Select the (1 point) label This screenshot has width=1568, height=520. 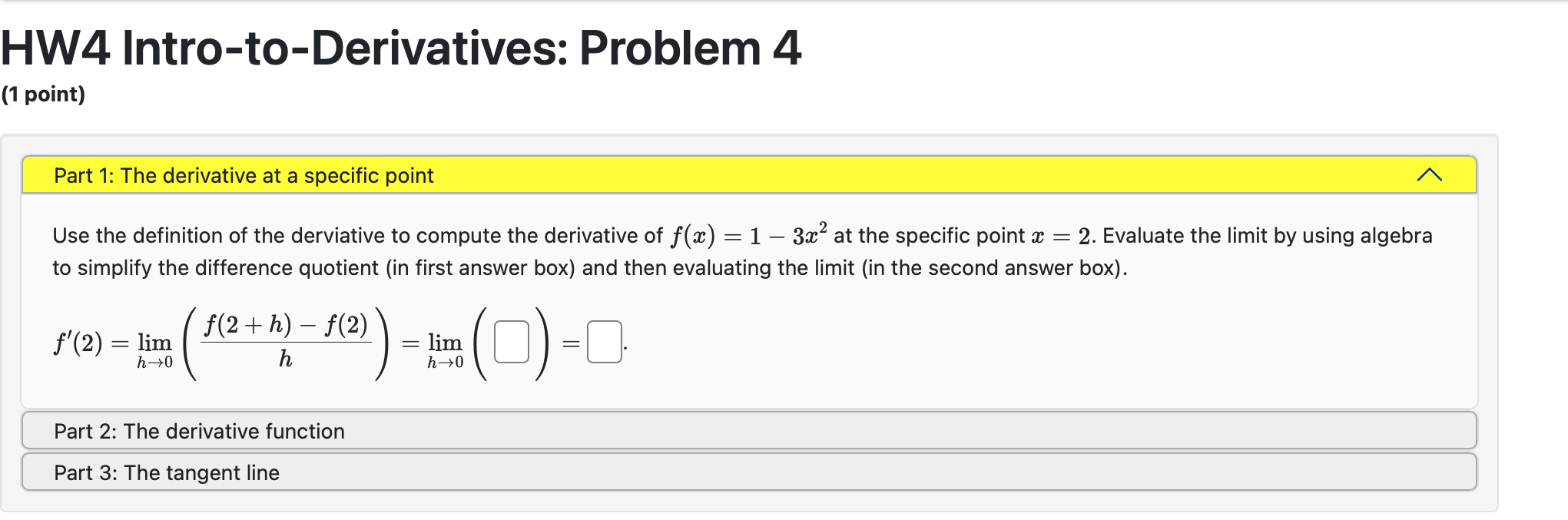point(43,94)
